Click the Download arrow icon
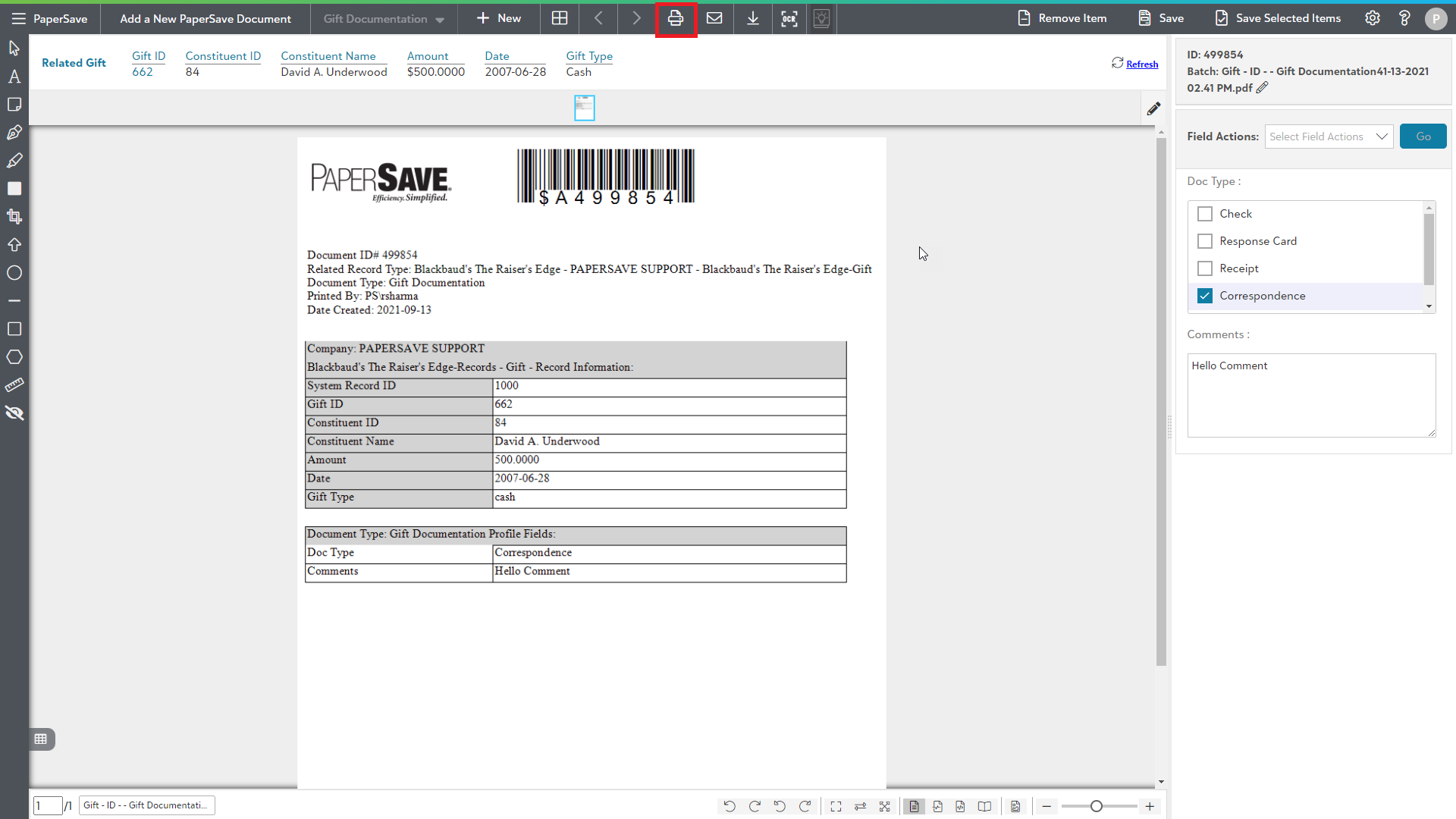 click(x=752, y=18)
